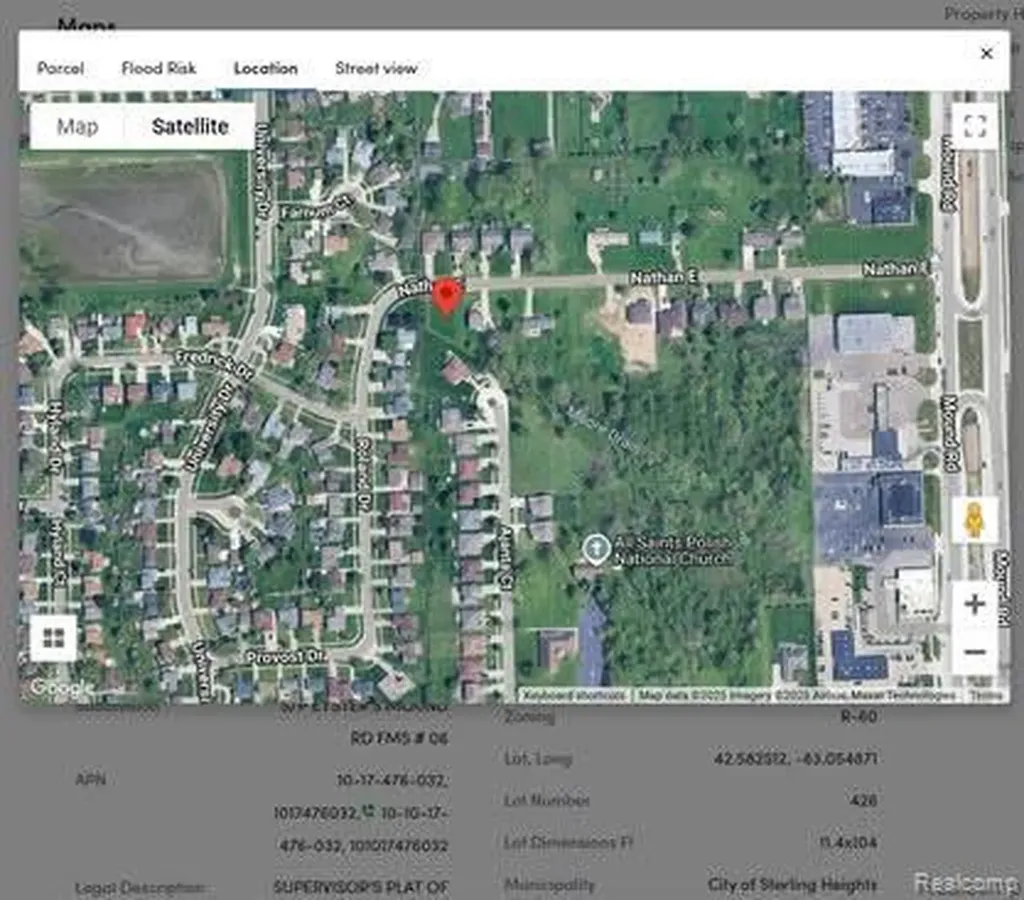Toggle fullscreen map view icon
1024x900 pixels.
[x=975, y=126]
